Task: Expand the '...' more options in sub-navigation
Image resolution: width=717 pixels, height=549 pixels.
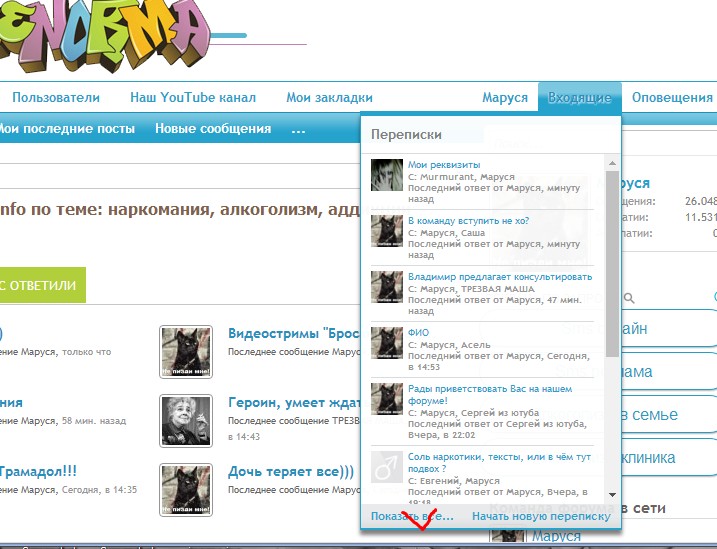Action: click(298, 129)
